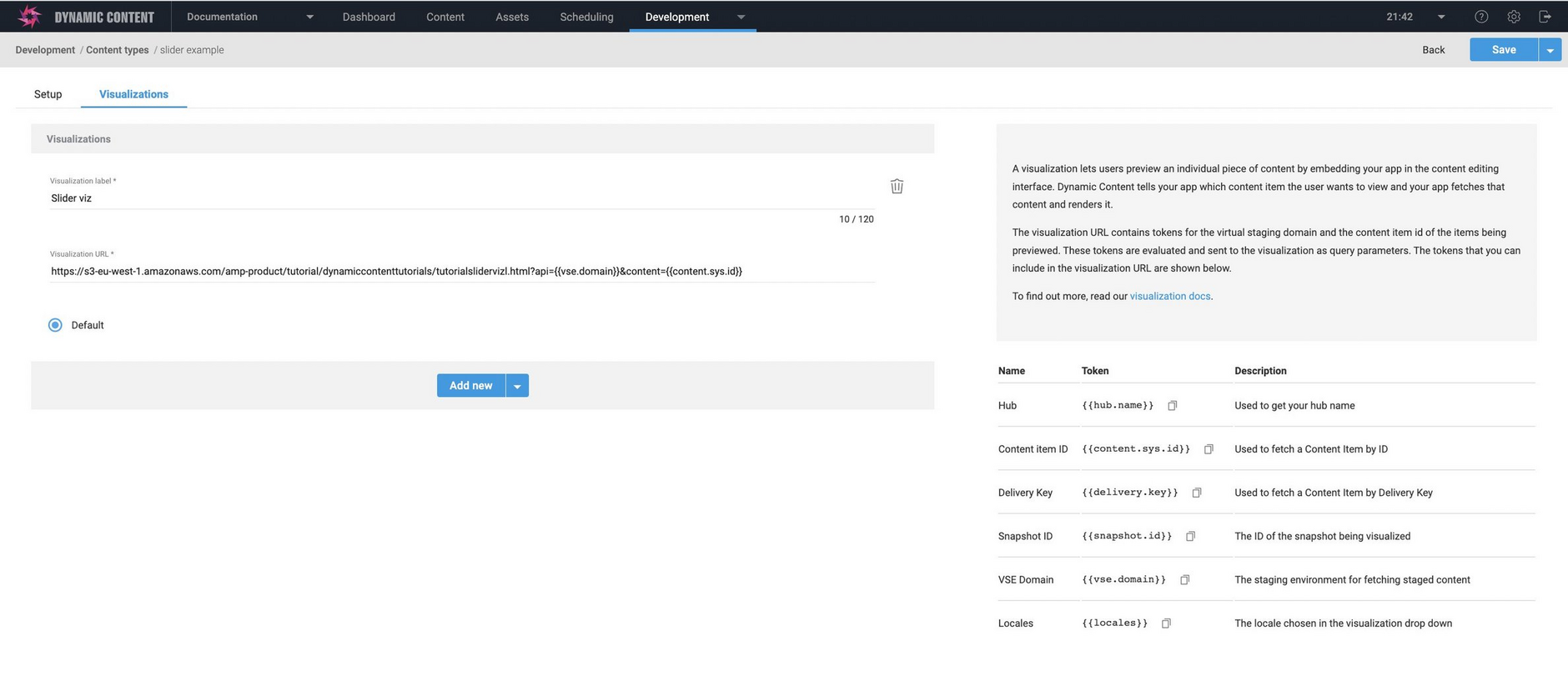Click the log out icon
This screenshot has width=1568, height=676.
pos(1545,17)
